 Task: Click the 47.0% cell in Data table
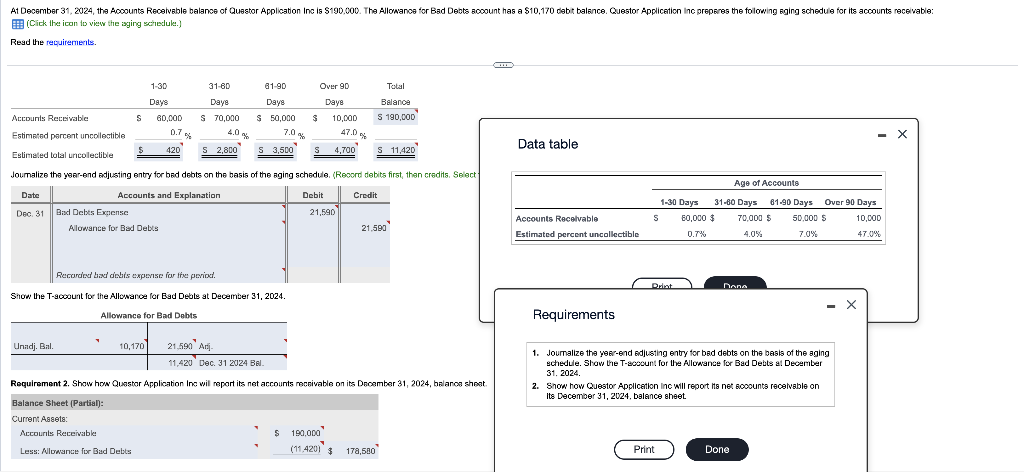(868, 234)
